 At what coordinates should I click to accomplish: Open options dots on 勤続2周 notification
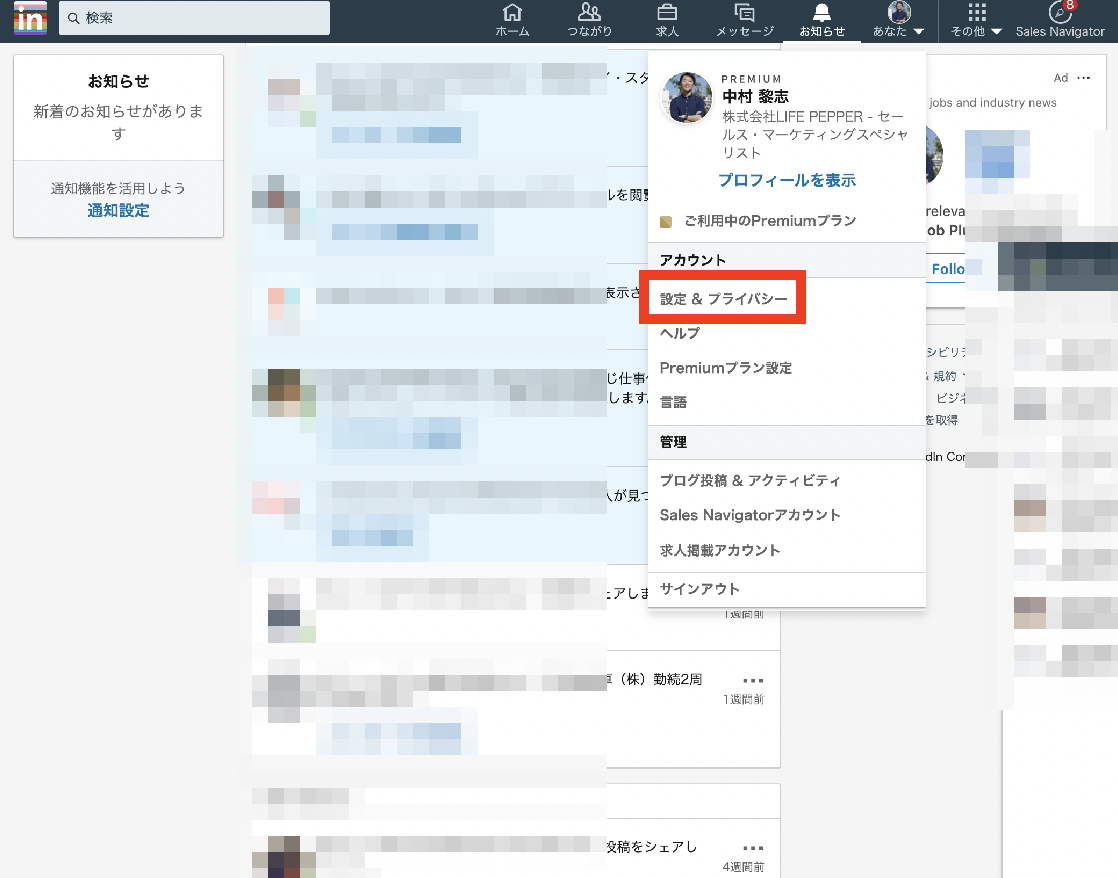pyautogui.click(x=753, y=680)
